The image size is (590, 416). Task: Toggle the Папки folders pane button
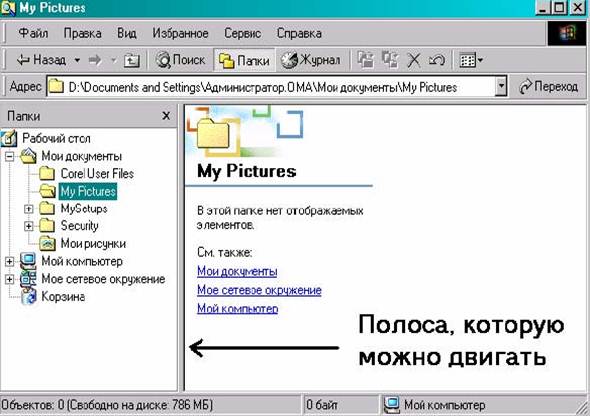point(244,60)
